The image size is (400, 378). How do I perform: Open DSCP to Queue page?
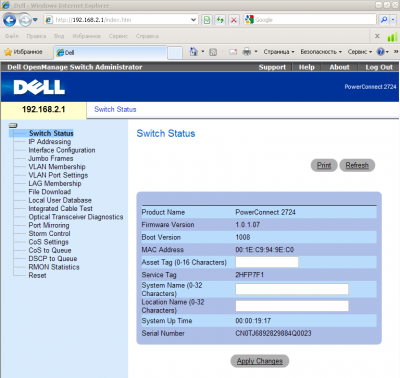(x=53, y=258)
